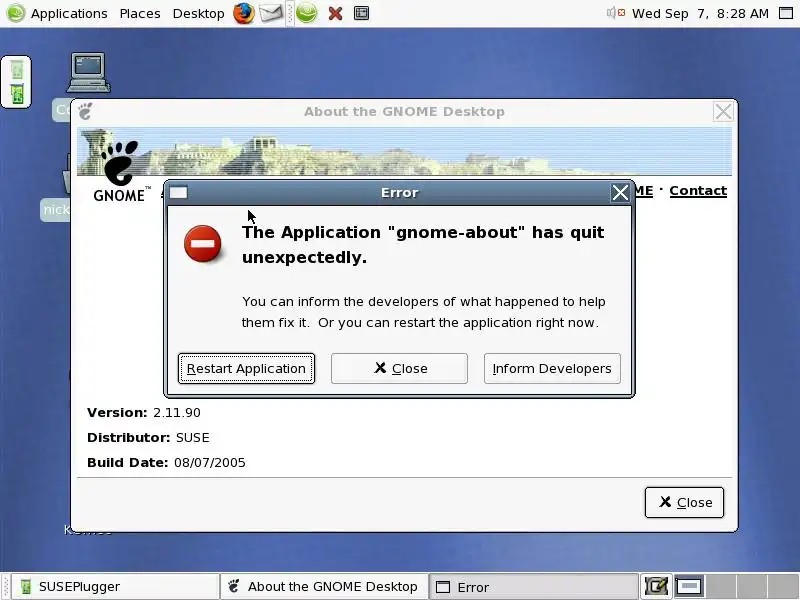The width and height of the screenshot is (800, 600).
Task: Open the mail envelope launcher icon
Action: pos(271,13)
